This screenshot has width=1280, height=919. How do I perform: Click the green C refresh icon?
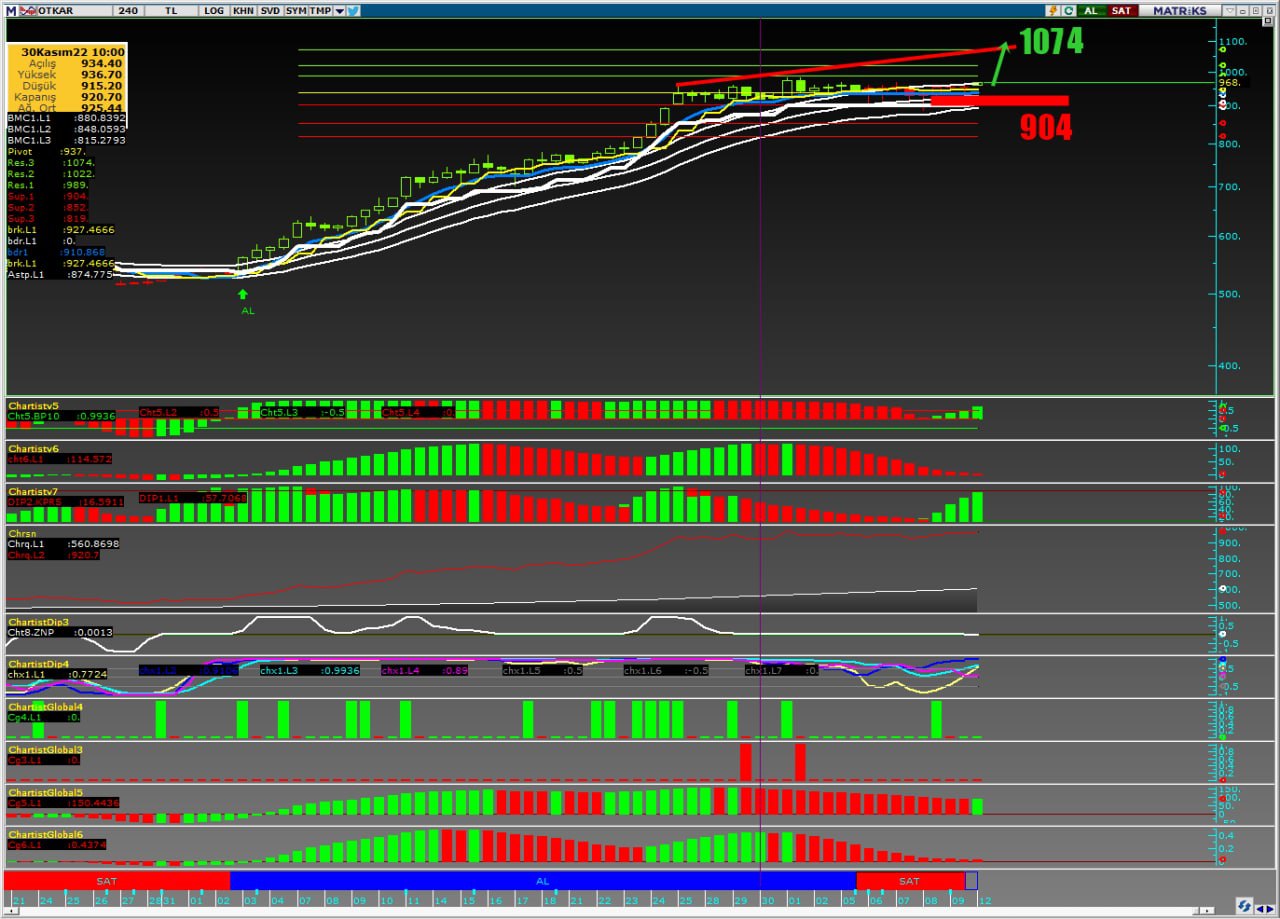(x=1068, y=10)
